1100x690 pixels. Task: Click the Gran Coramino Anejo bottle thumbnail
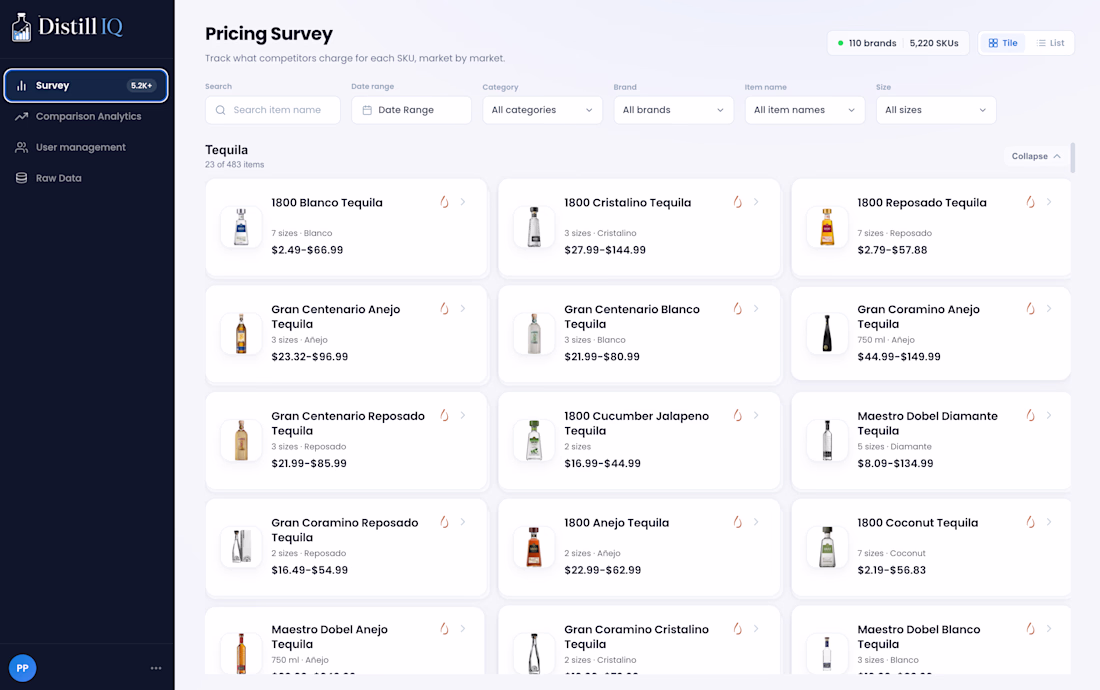(827, 333)
